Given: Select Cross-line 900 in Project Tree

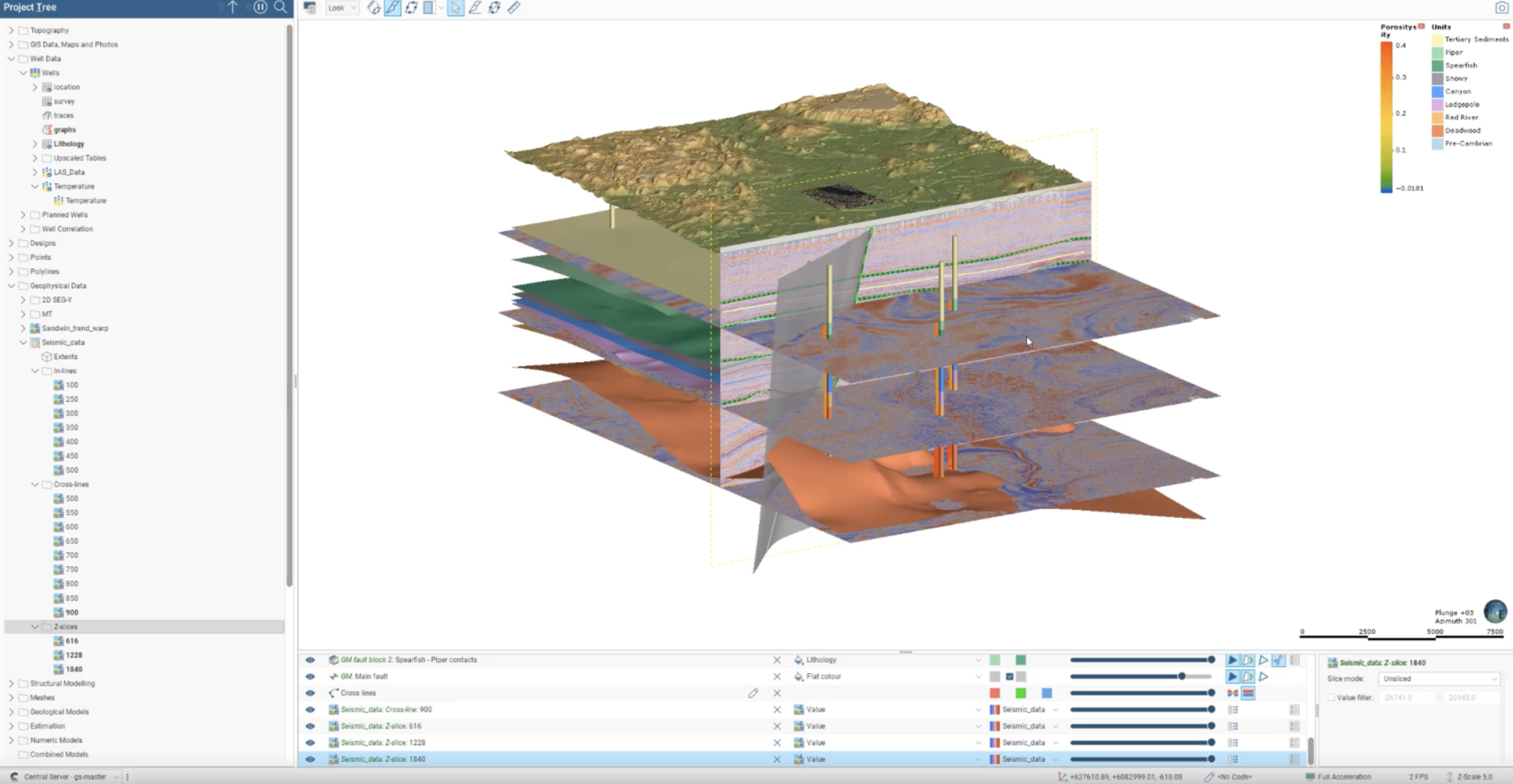Looking at the screenshot, I should pos(71,613).
